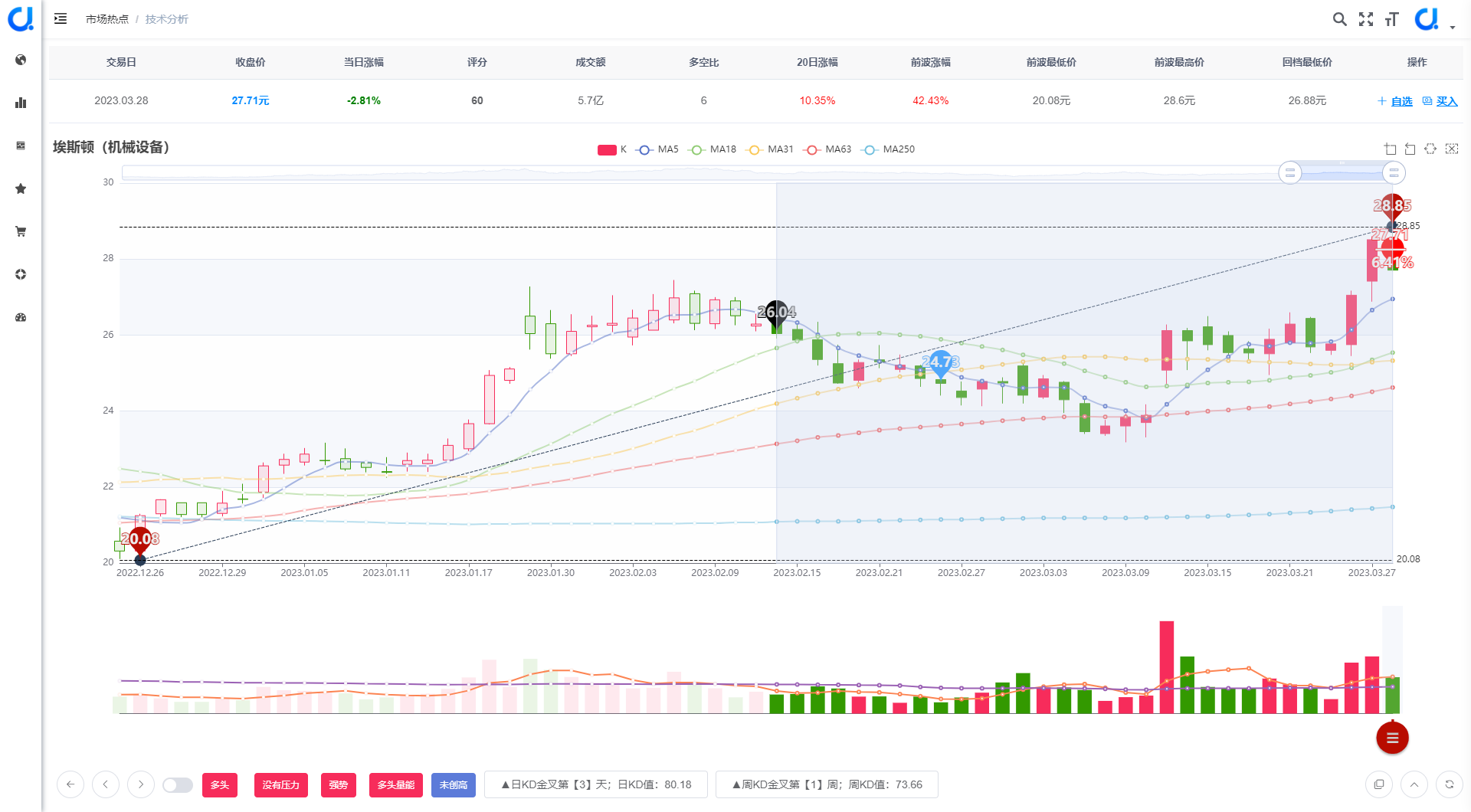Image resolution: width=1471 pixels, height=812 pixels.
Task: Click right handle of chart zoom slider
Action: coord(1394,172)
